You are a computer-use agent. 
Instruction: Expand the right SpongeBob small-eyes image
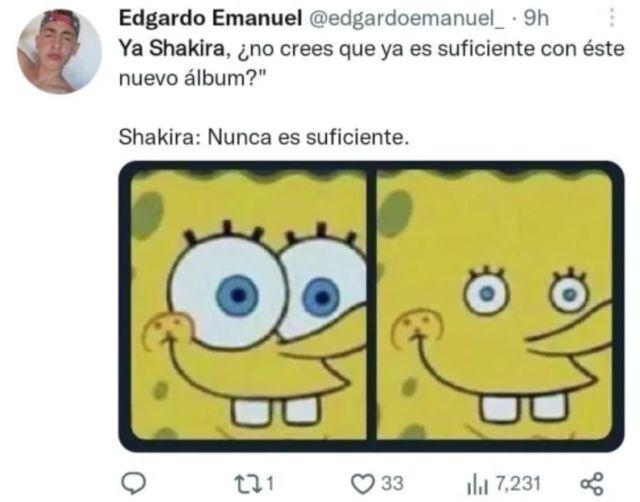point(495,304)
